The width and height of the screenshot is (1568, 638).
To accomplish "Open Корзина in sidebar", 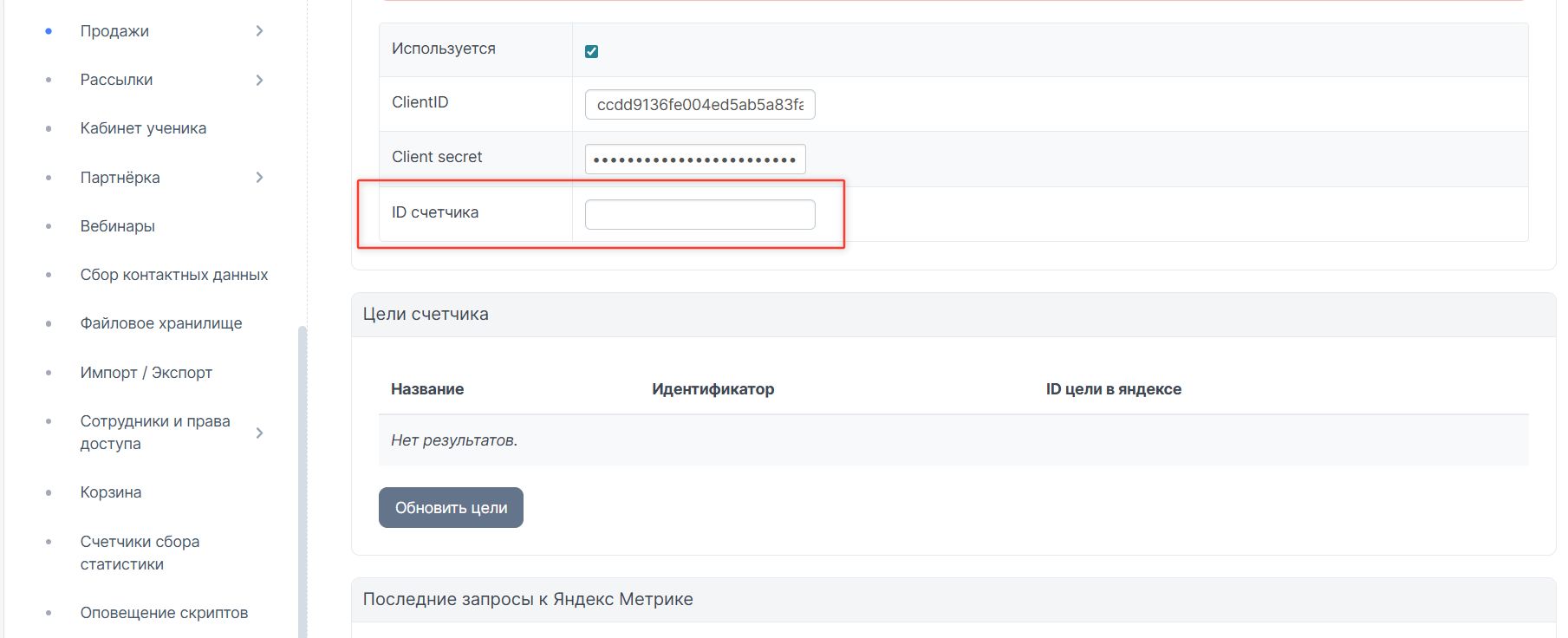I will coord(110,492).
